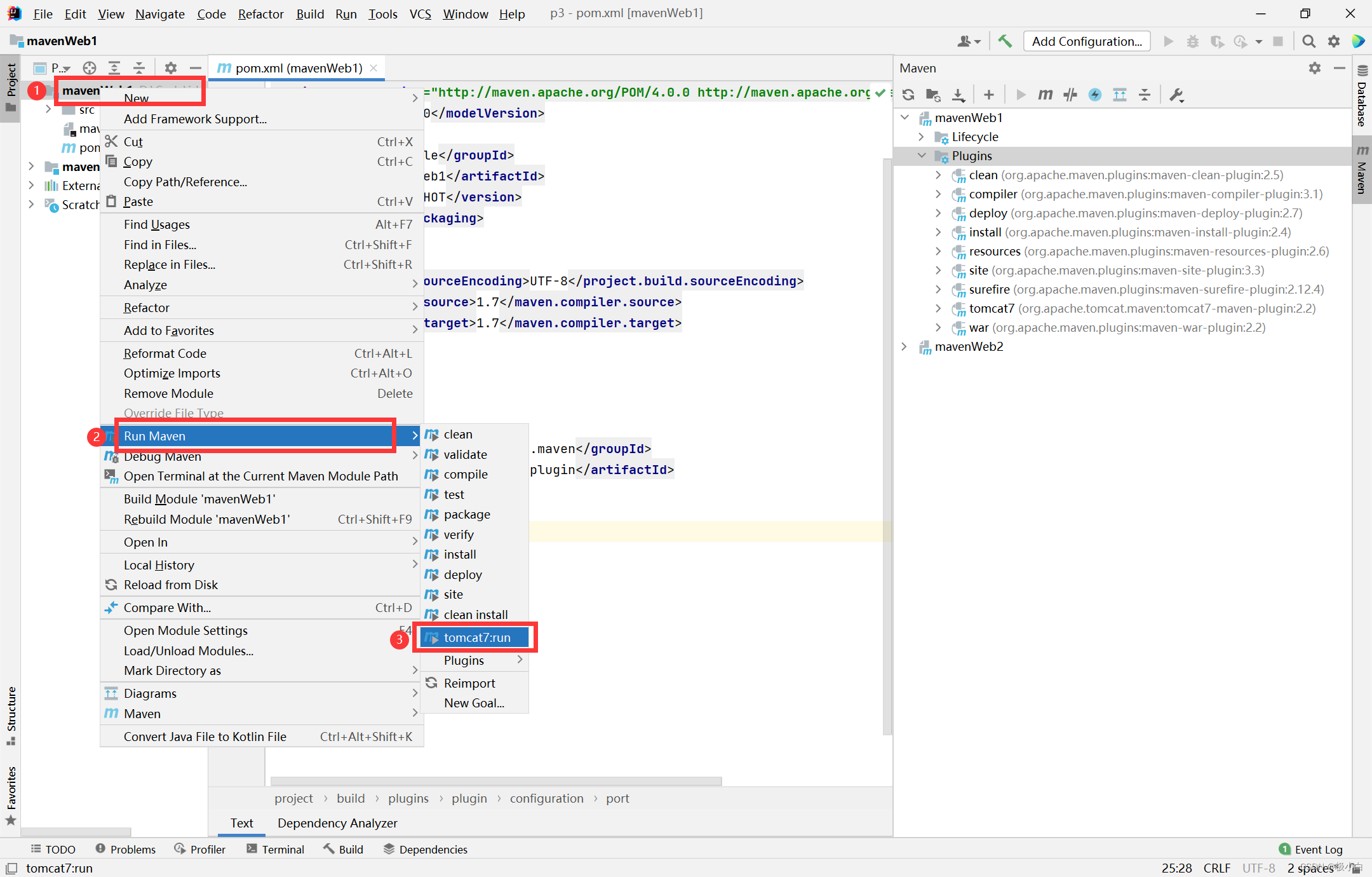Collapse All icon in Project panel
This screenshot has width=1372, height=877.
pyautogui.click(x=139, y=68)
